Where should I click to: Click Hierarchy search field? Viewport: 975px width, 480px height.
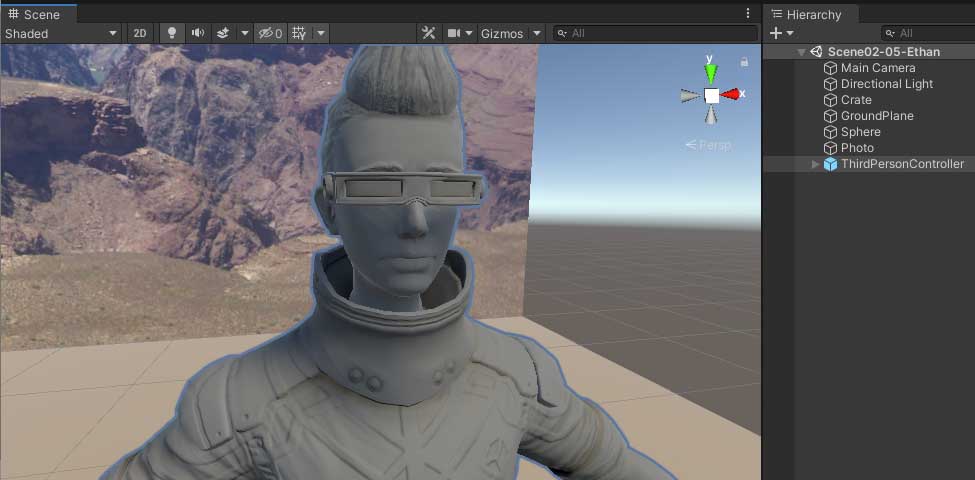tap(928, 33)
